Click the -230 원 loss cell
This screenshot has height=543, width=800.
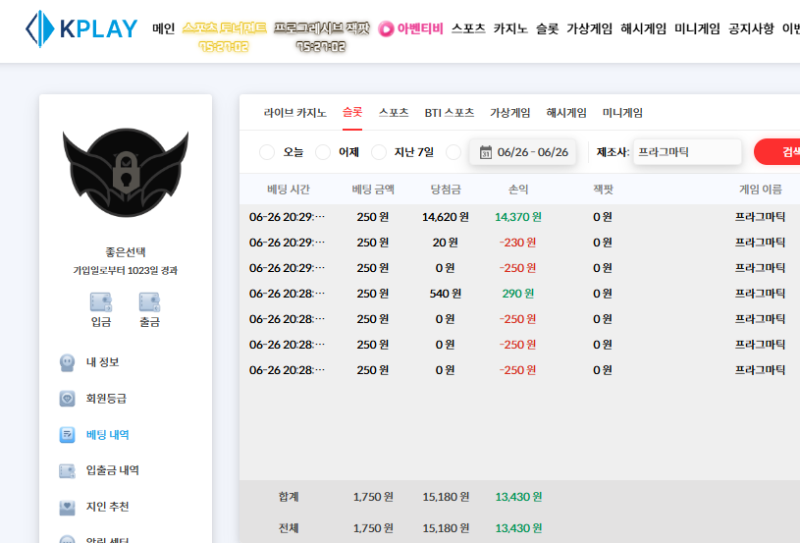click(518, 243)
